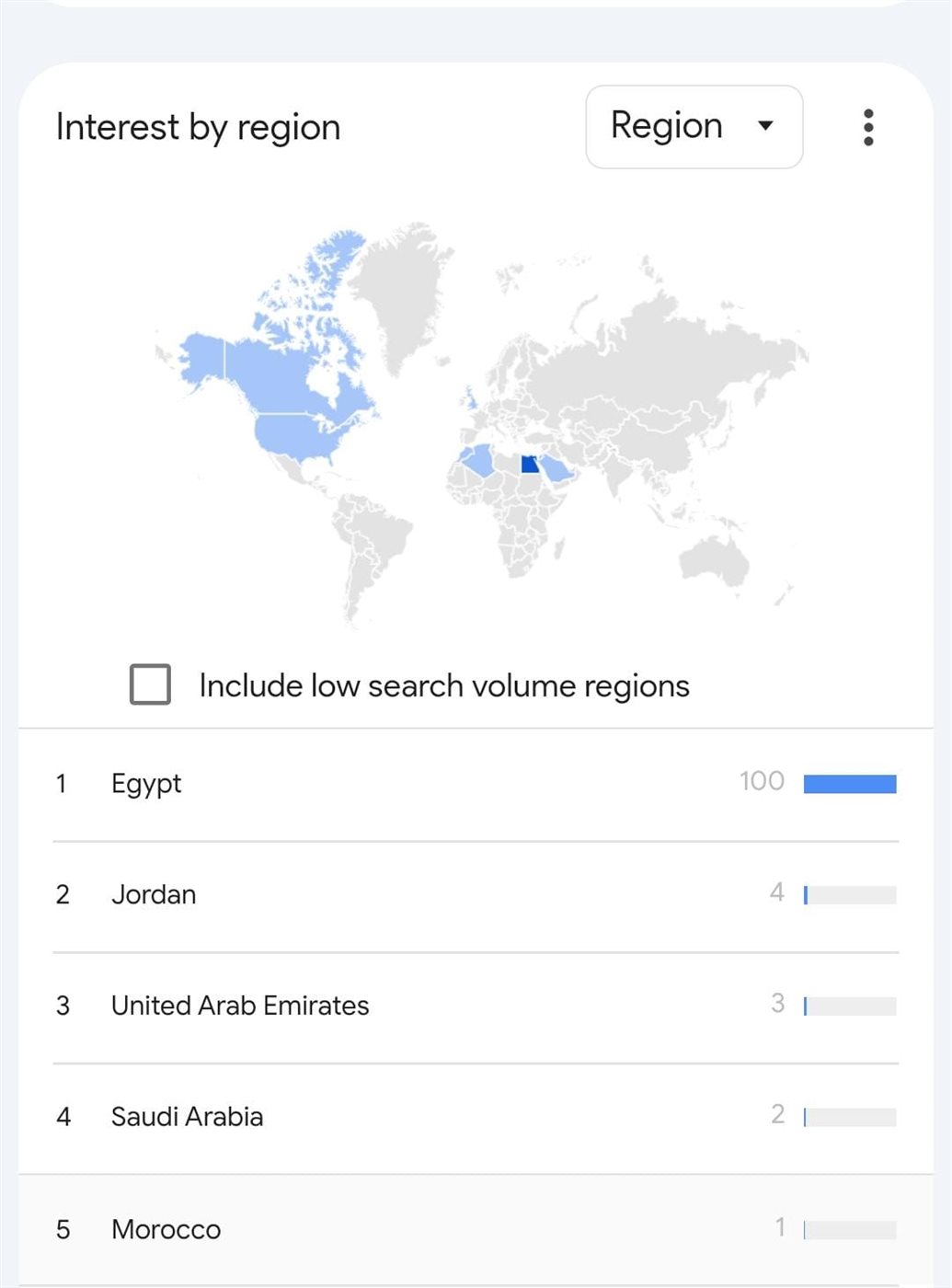Image resolution: width=952 pixels, height=1288 pixels.
Task: Click Egypt on the world map
Action: pos(530,464)
